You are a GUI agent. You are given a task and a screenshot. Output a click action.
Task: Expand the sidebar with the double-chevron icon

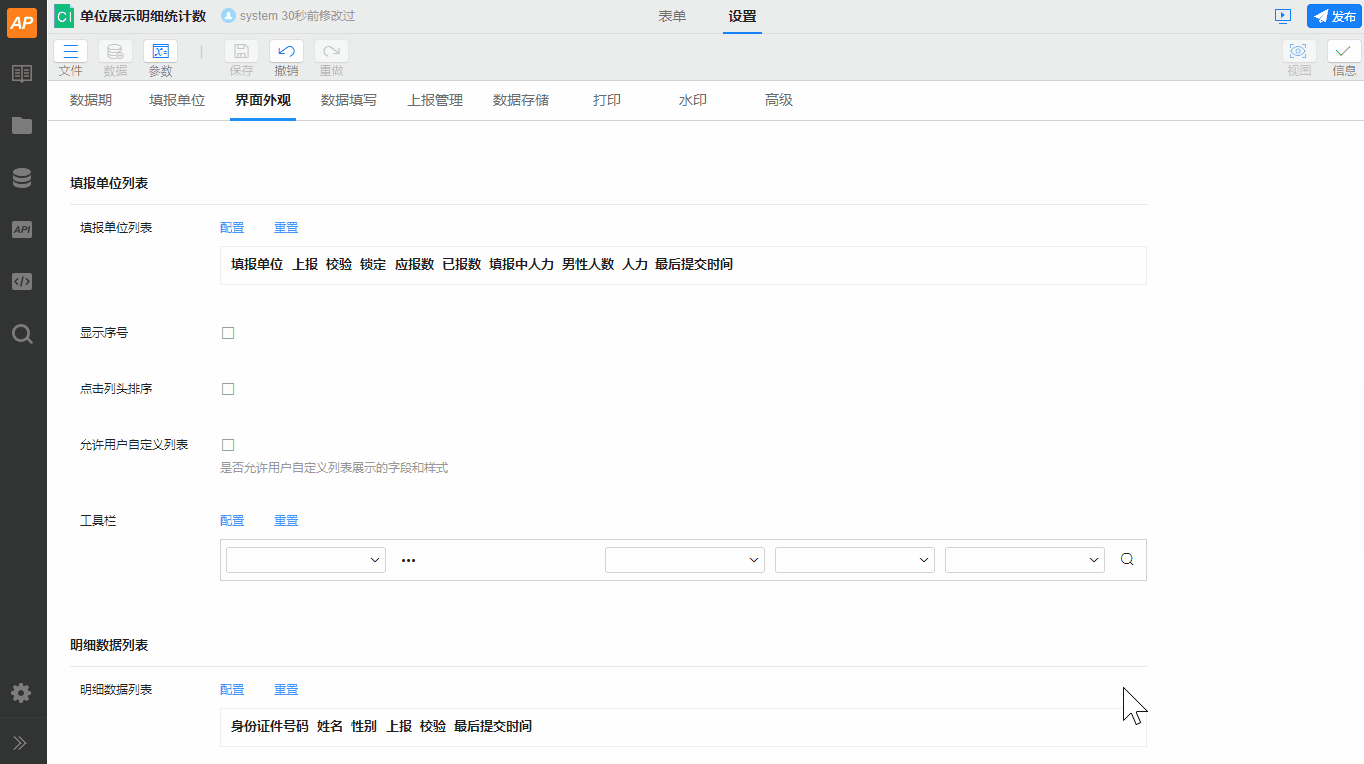click(20, 743)
